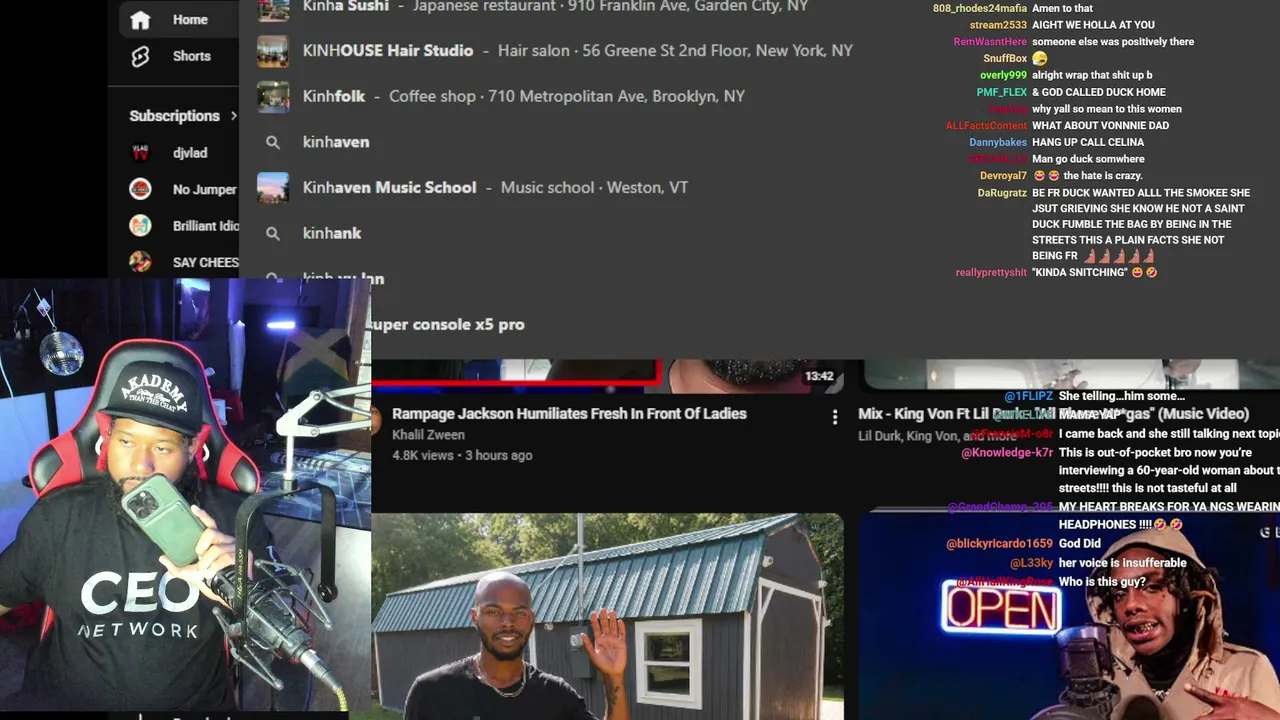Select chat username reallyprettyshit

[x=991, y=273]
